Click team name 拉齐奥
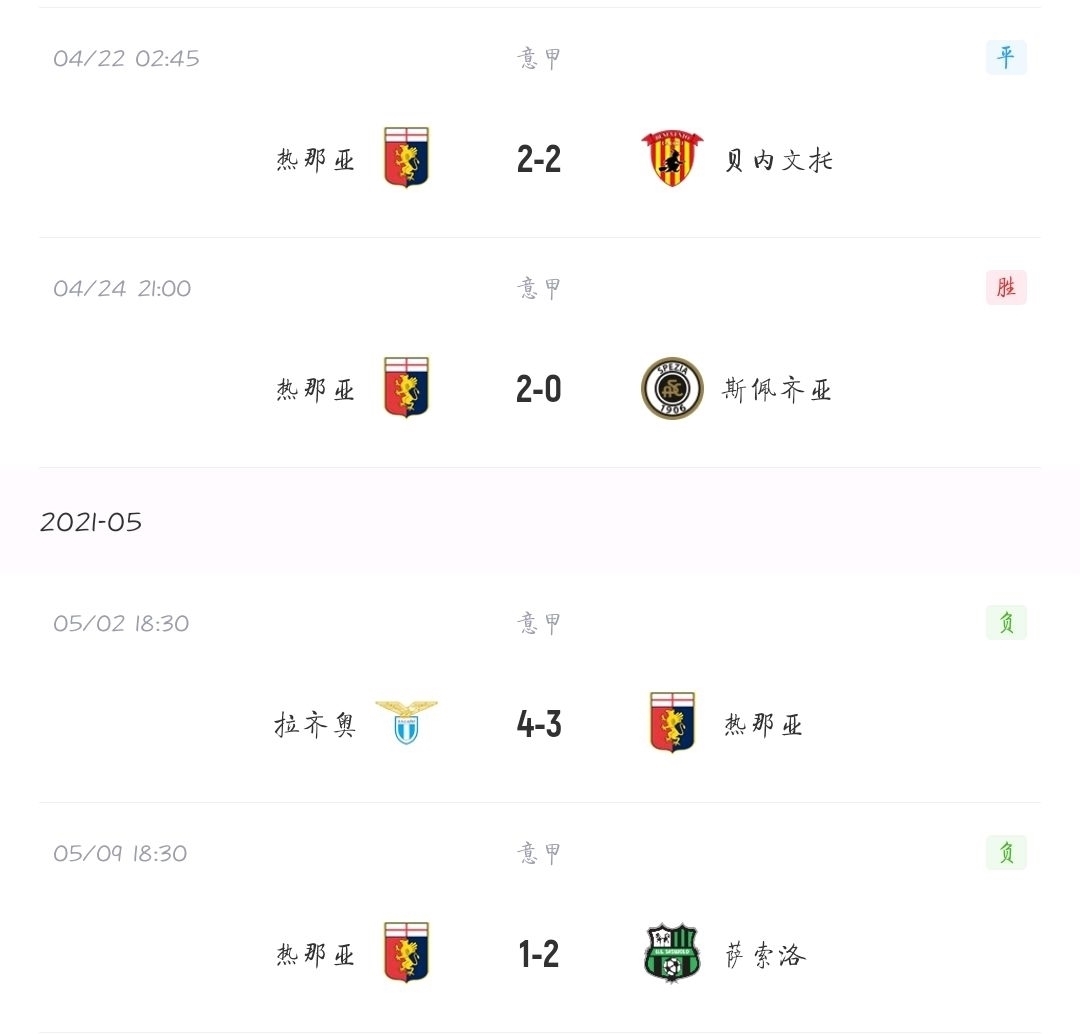The image size is (1080, 1034). coord(315,725)
